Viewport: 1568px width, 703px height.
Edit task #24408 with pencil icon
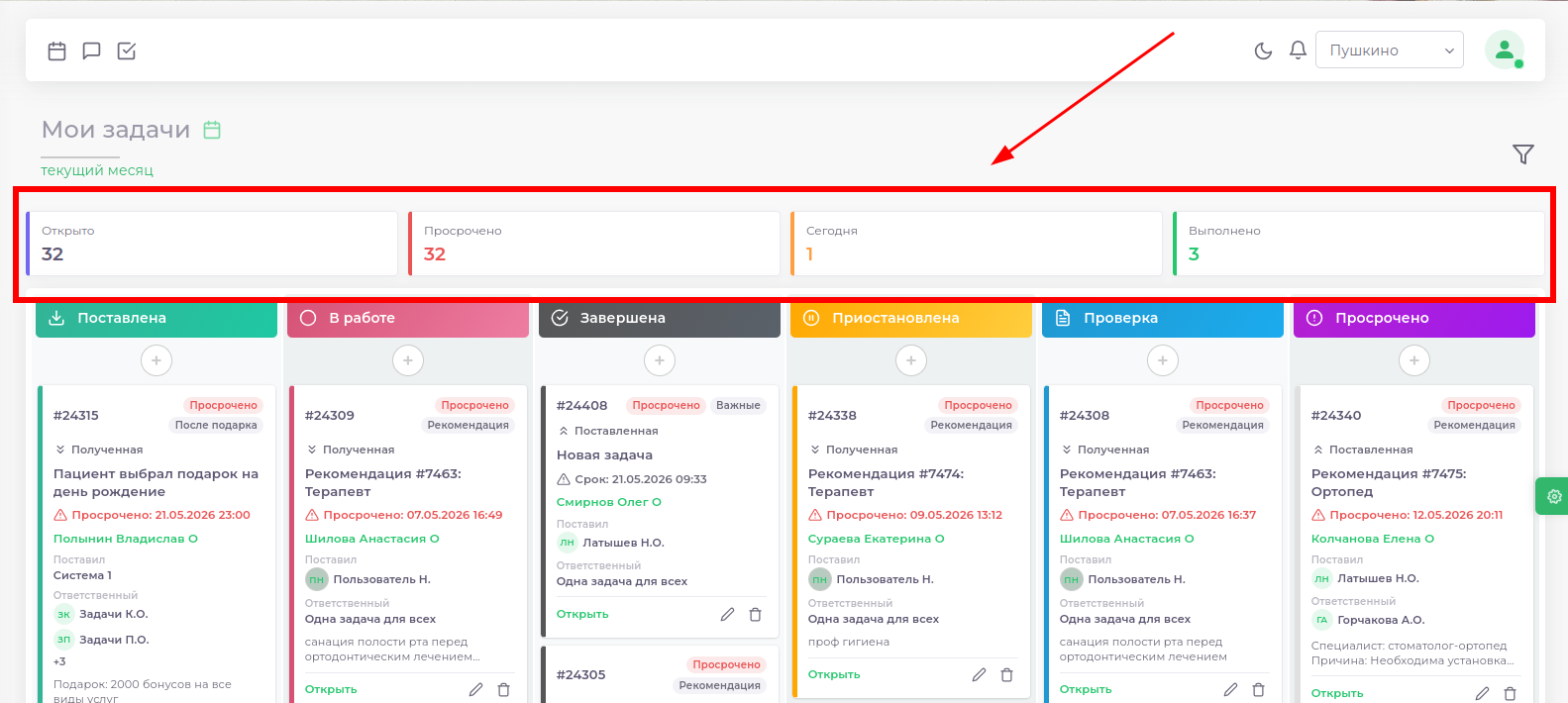coord(727,614)
